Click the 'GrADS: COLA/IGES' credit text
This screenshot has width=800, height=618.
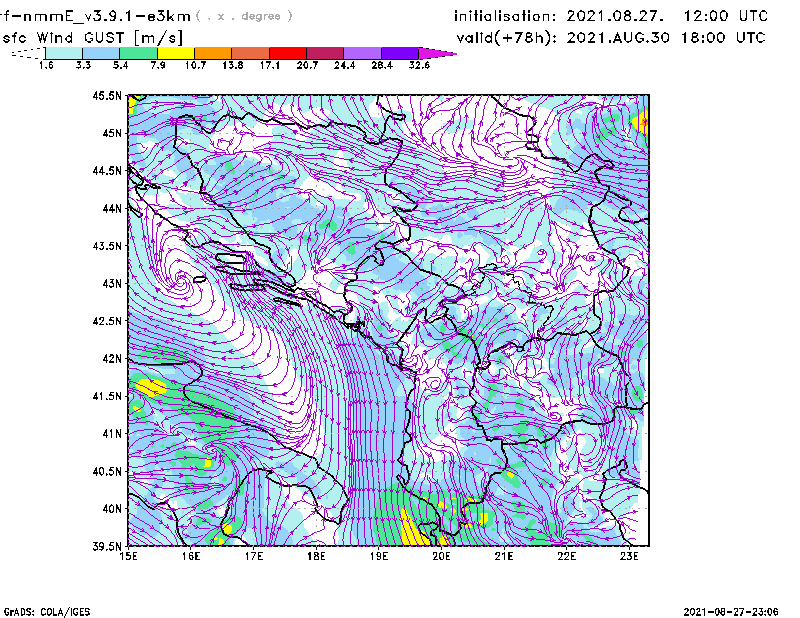(38, 610)
